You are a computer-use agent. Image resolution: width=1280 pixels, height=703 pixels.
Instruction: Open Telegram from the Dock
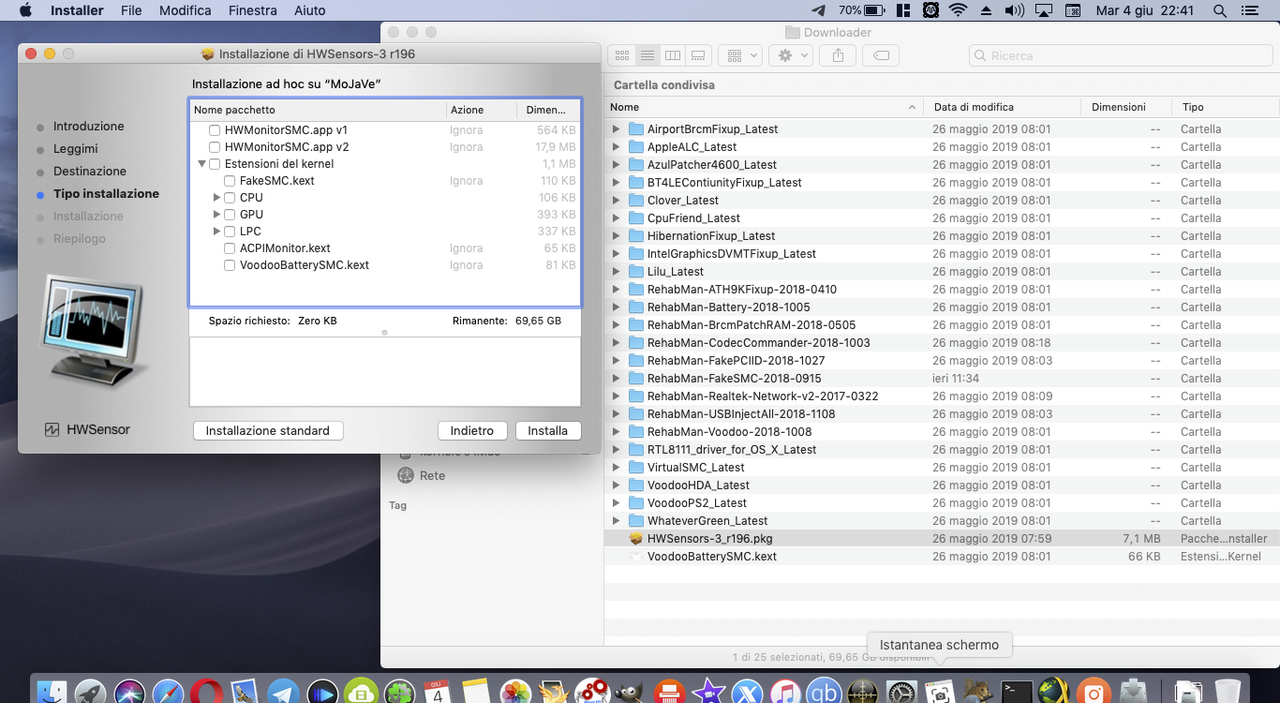[284, 692]
